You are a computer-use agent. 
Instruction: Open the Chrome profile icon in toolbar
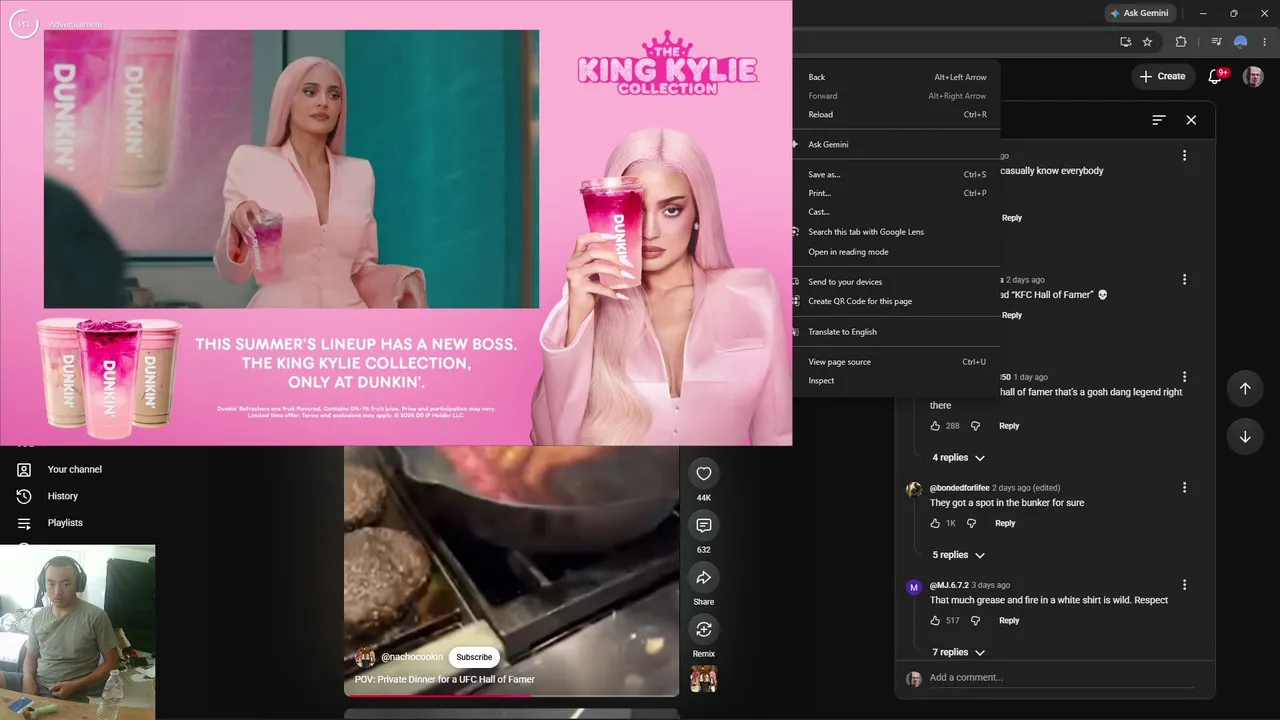tap(1241, 42)
